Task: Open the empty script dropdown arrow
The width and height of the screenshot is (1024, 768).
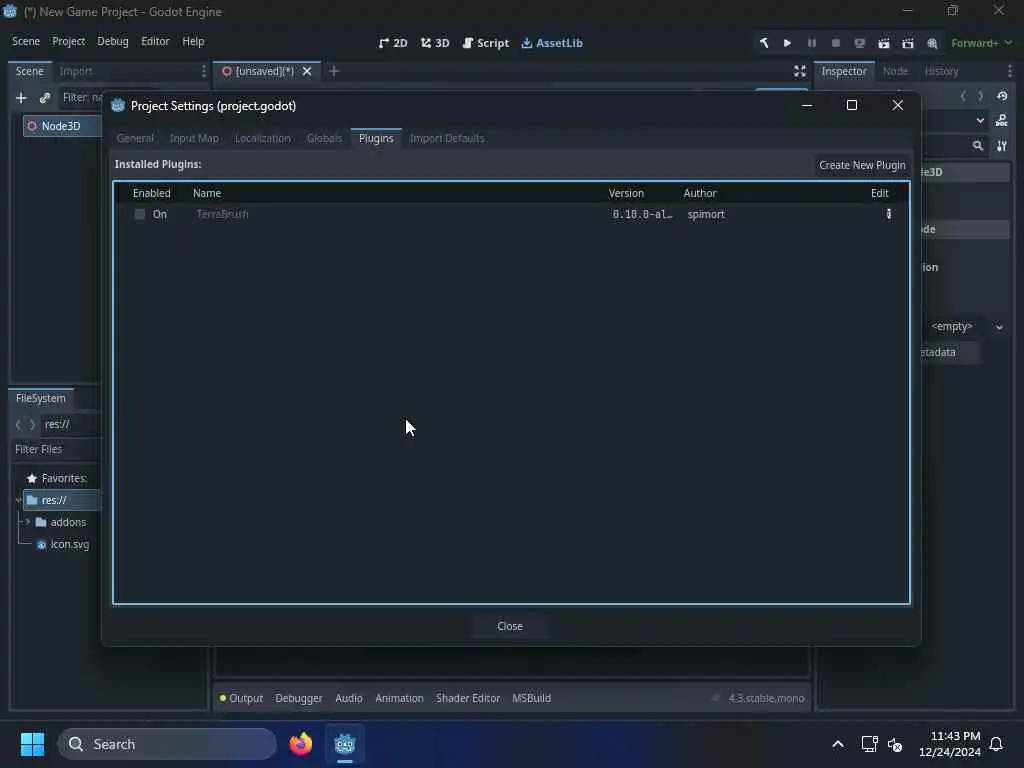Action: pos(999,327)
